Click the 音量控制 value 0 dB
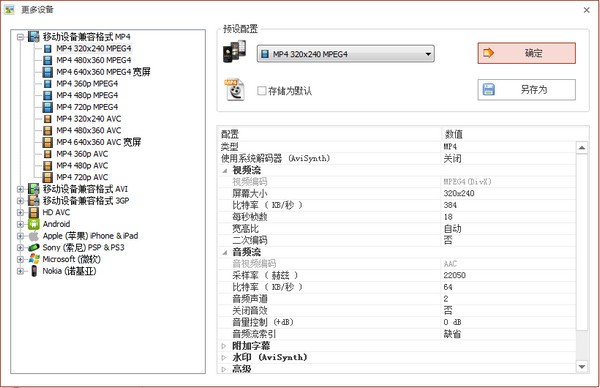Image resolution: width=600 pixels, height=388 pixels. click(x=452, y=322)
